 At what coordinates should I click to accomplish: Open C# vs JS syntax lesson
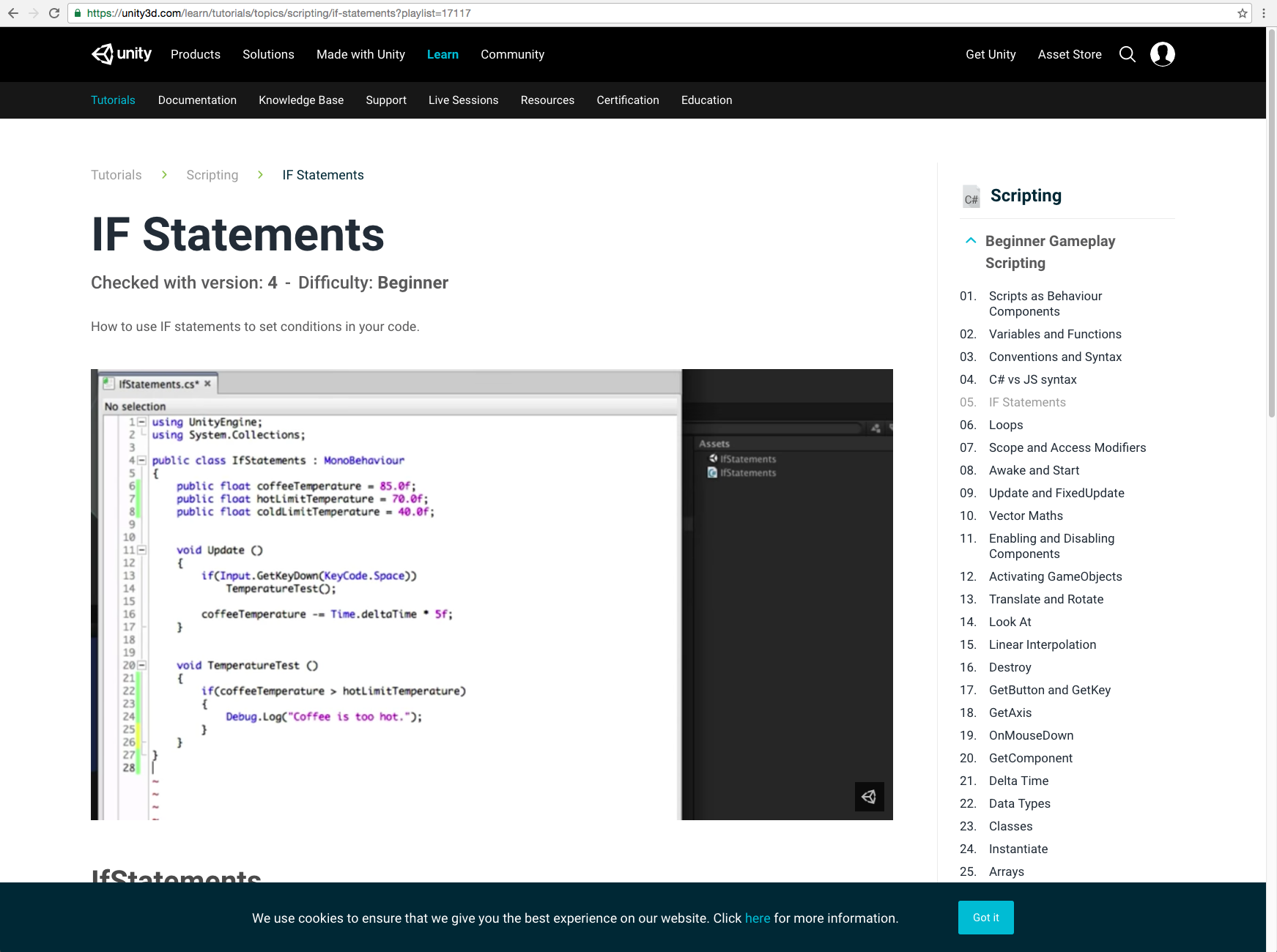(x=1033, y=379)
